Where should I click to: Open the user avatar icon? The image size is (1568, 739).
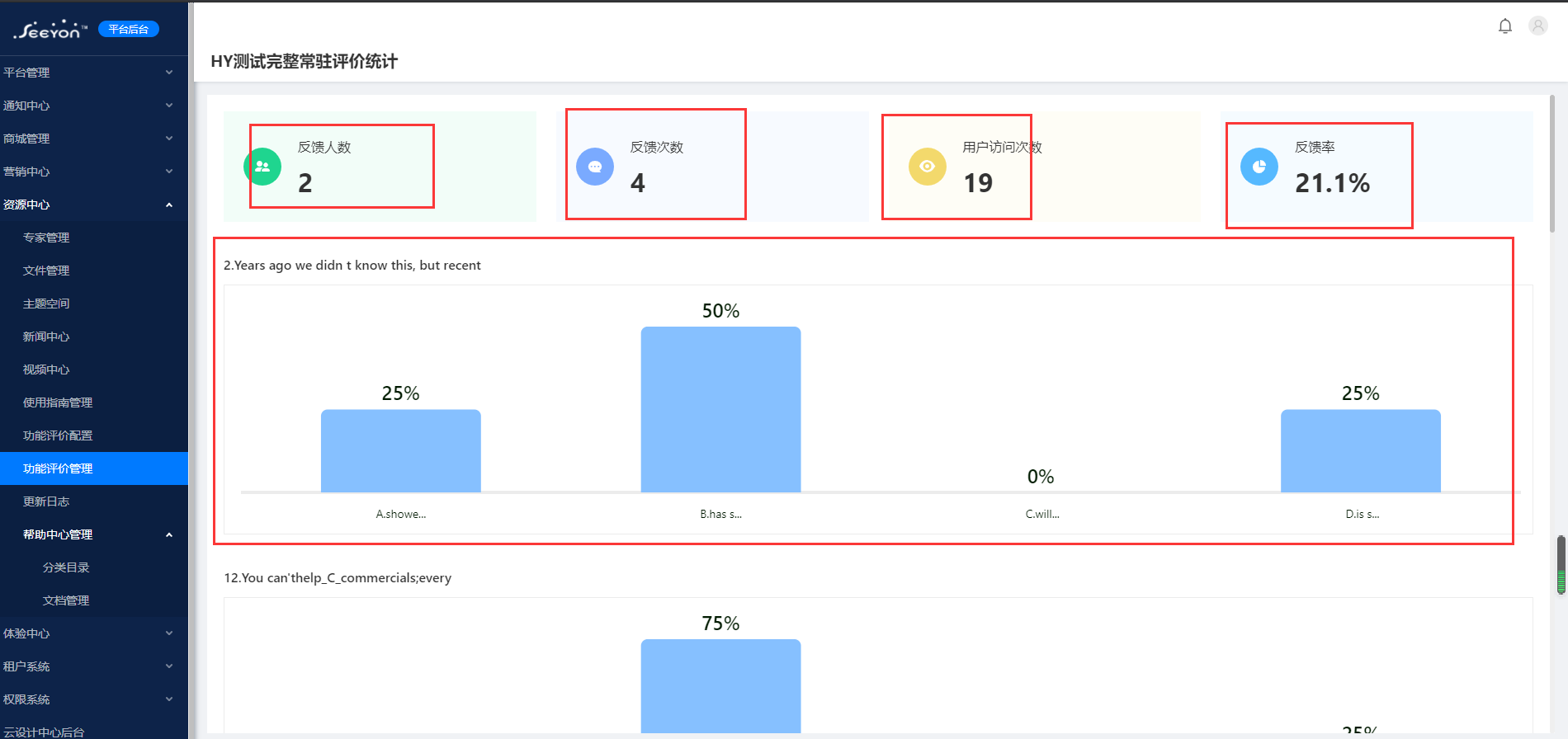pos(1538,26)
